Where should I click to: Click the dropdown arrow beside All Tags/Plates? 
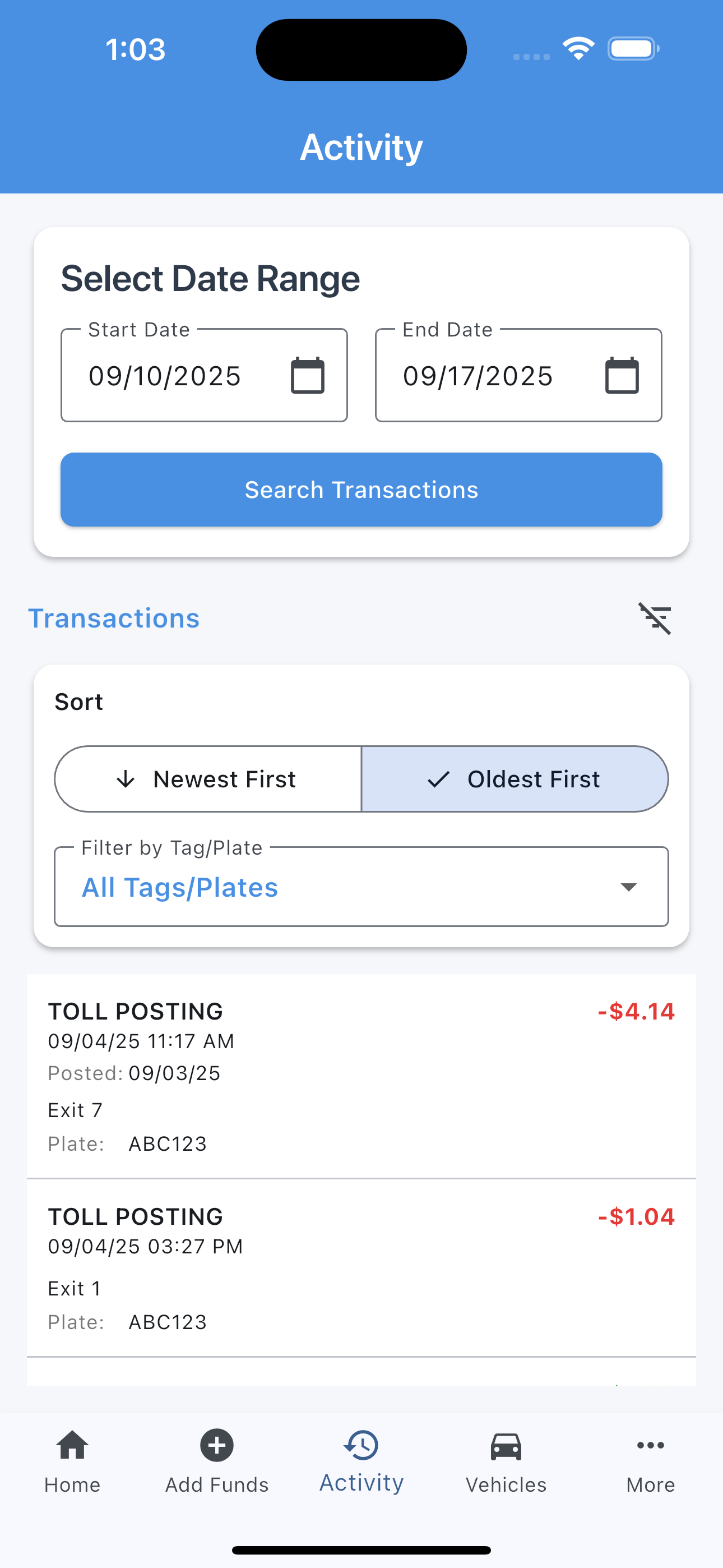628,887
